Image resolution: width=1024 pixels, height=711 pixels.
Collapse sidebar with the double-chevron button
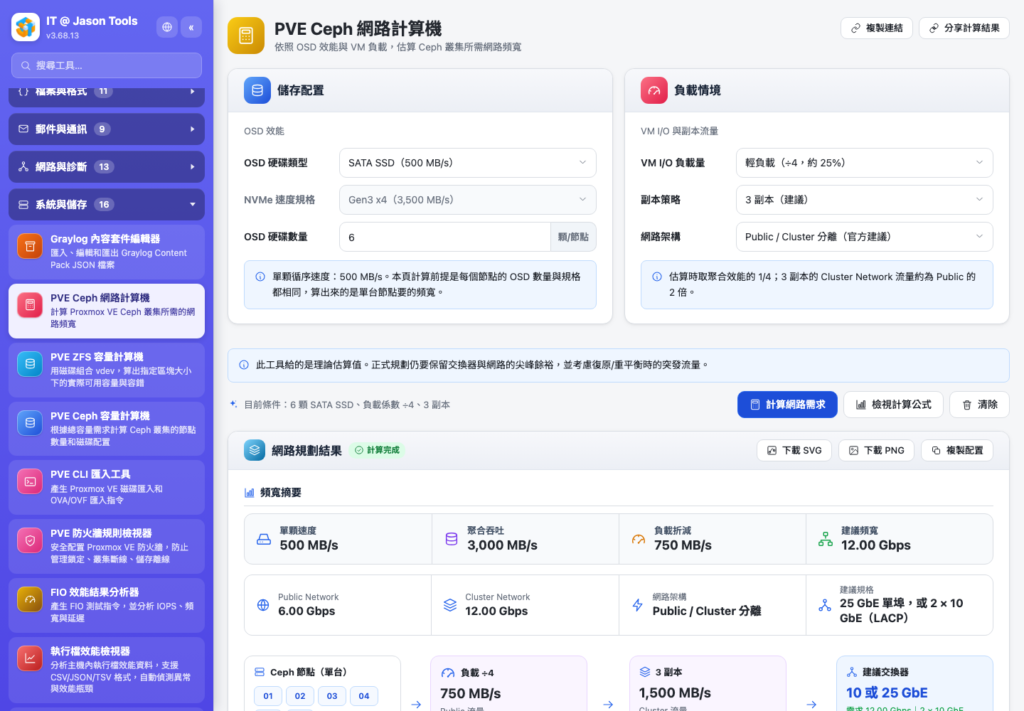click(x=191, y=27)
